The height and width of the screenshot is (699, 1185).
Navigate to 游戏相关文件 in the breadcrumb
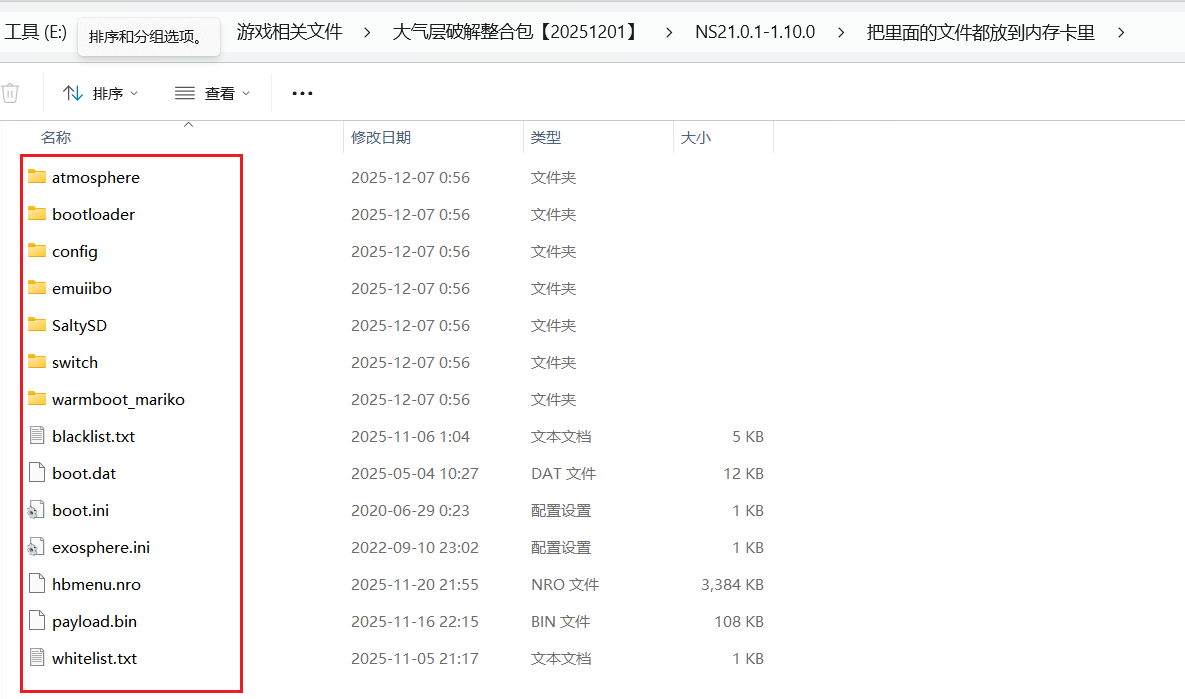coord(289,32)
